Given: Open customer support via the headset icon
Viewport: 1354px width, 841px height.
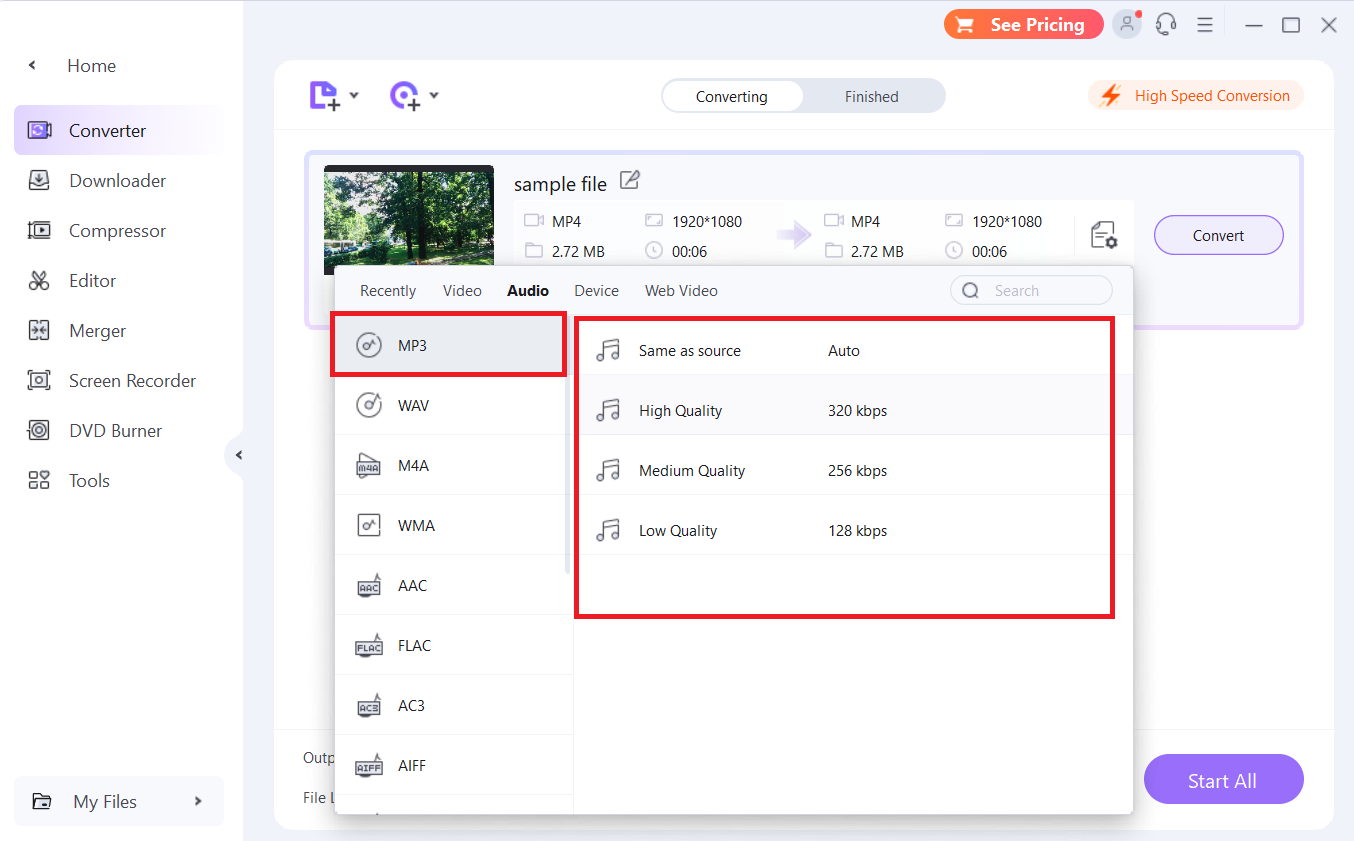Looking at the screenshot, I should click(x=1166, y=23).
